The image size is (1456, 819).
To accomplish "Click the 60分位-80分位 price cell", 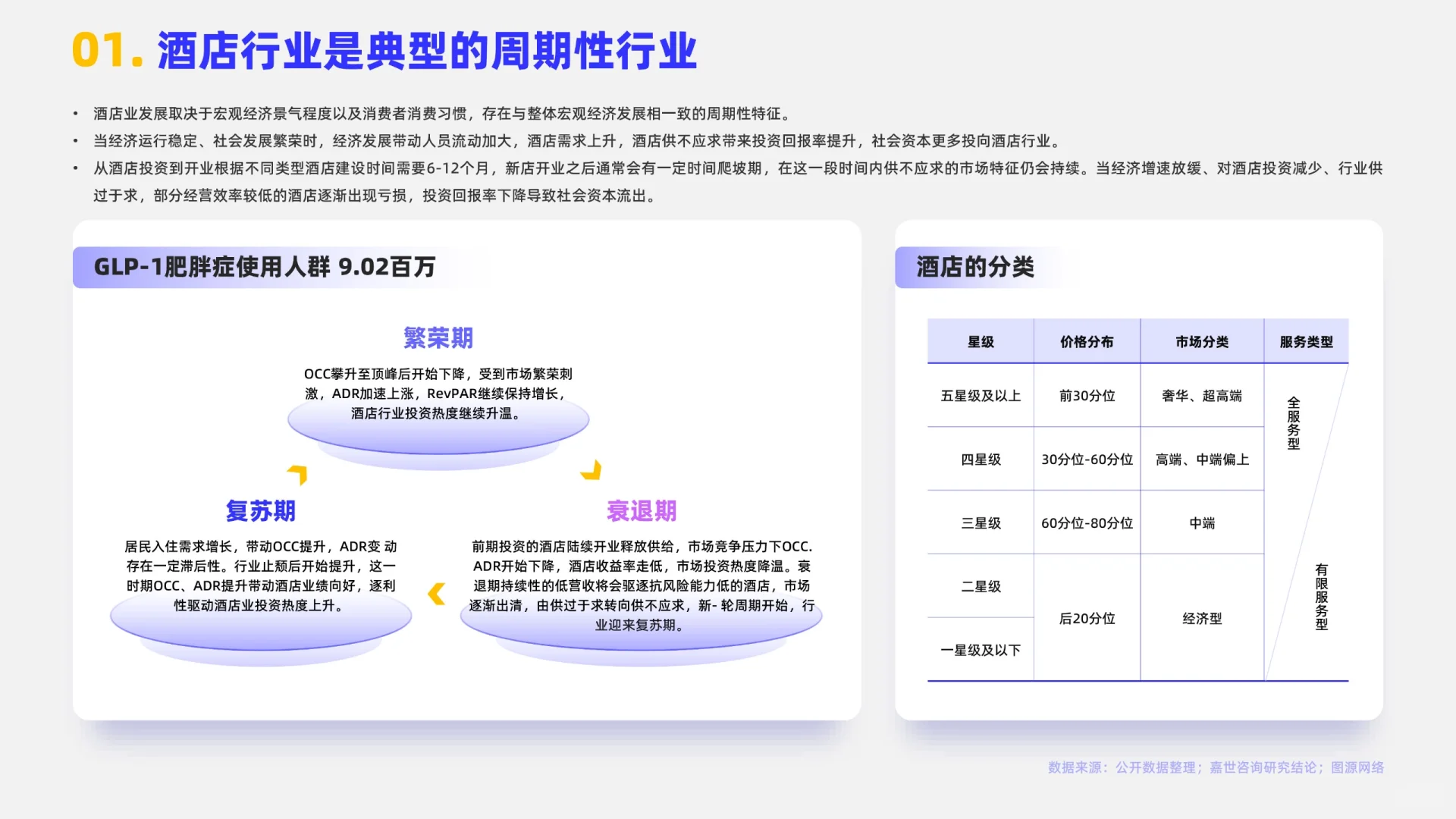I will click(x=1087, y=523).
